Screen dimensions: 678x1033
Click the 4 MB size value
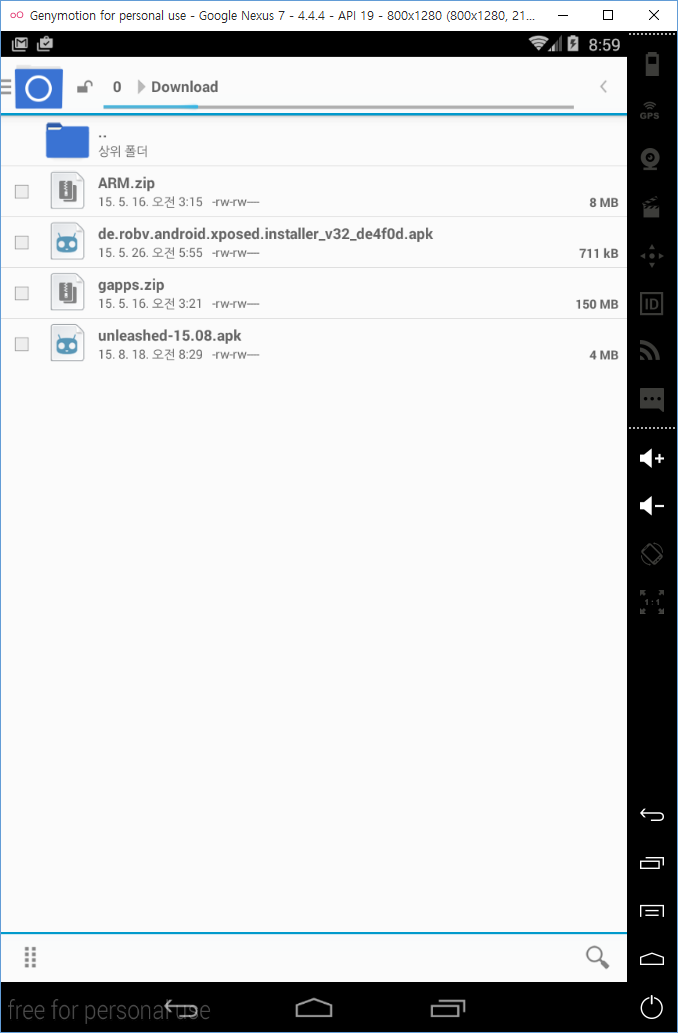click(604, 355)
